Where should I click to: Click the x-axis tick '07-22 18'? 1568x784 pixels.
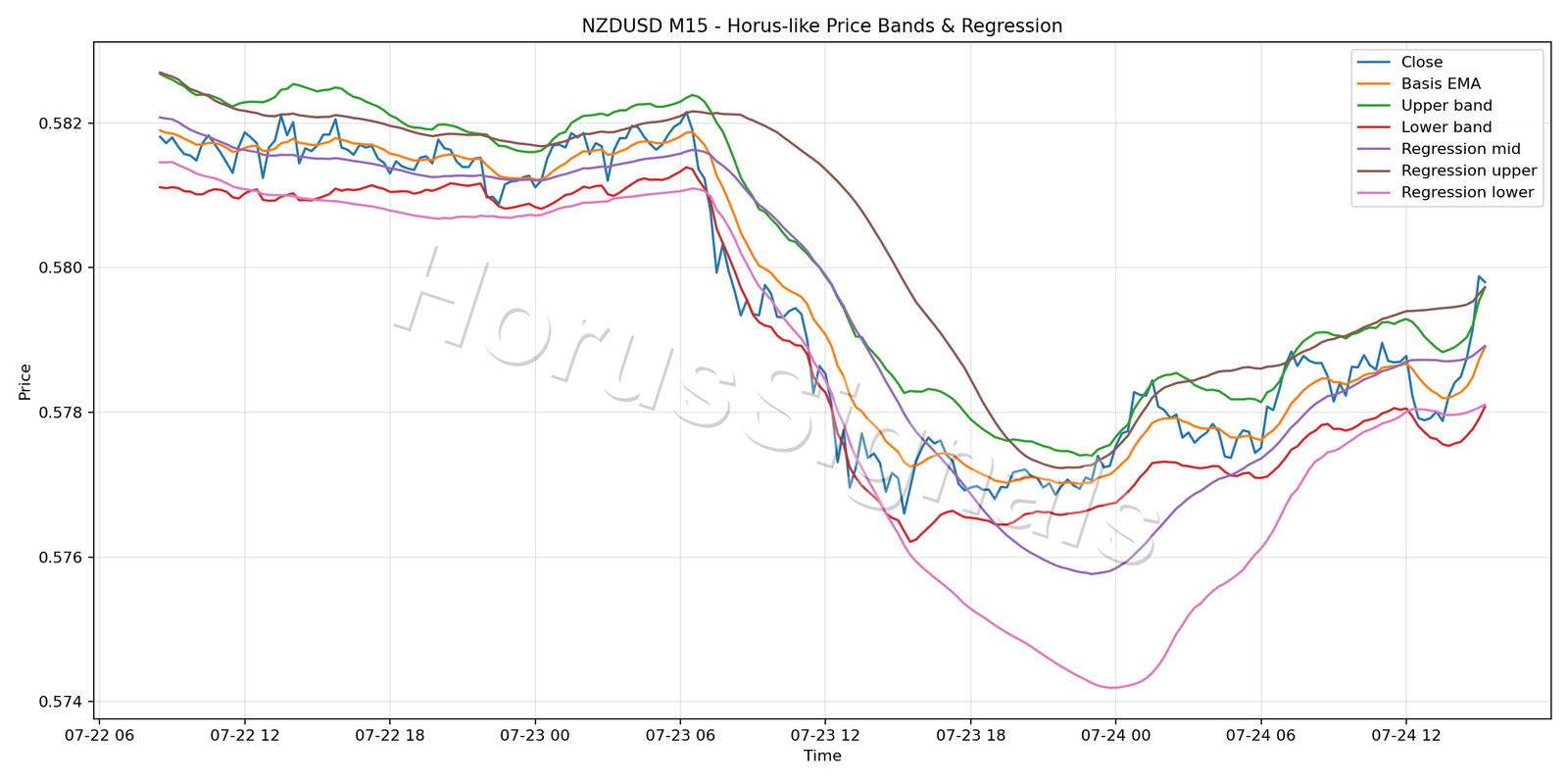pos(389,735)
